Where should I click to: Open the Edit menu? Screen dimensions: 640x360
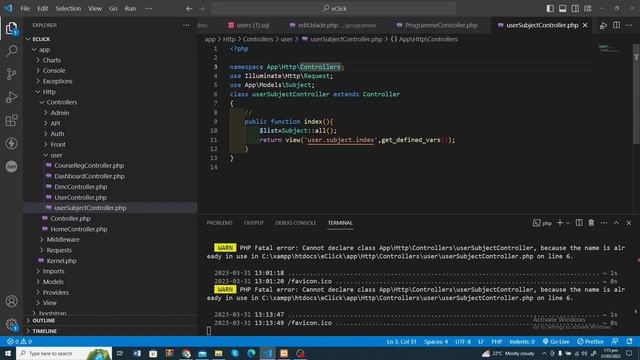point(42,9)
